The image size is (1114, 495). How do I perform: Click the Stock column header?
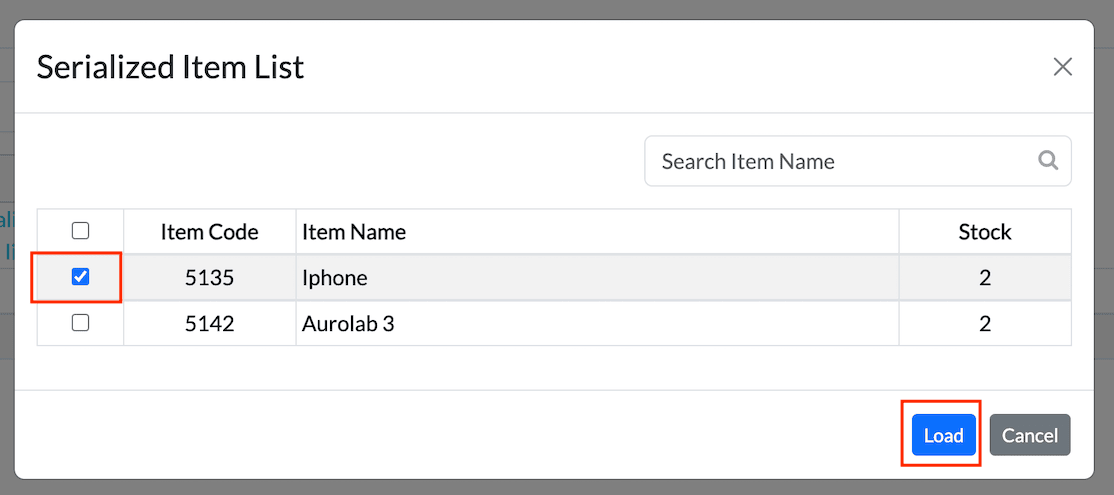(984, 232)
